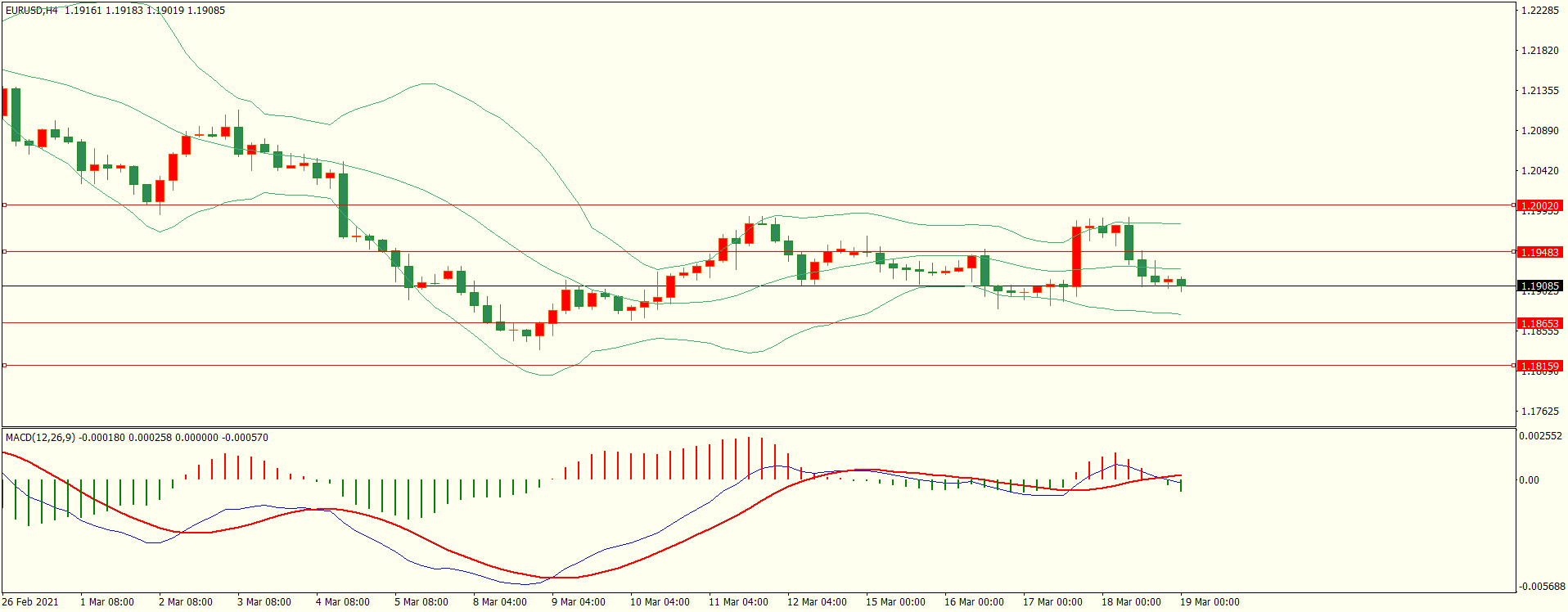Click the '11 Mar 04:00' time axis label

[737, 602]
